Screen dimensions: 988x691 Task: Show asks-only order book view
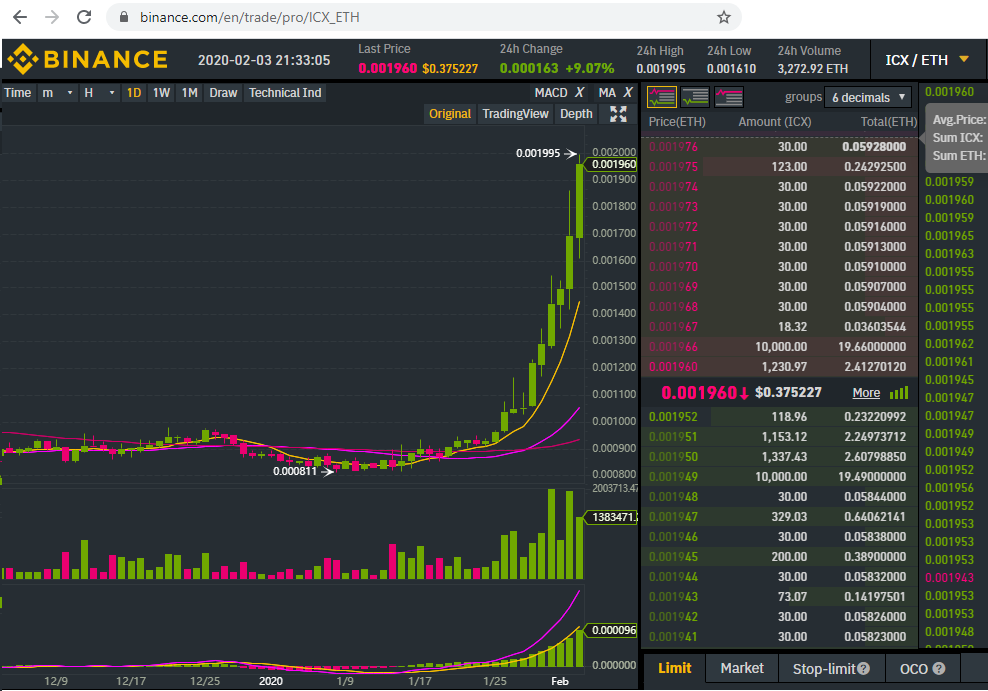click(729, 97)
